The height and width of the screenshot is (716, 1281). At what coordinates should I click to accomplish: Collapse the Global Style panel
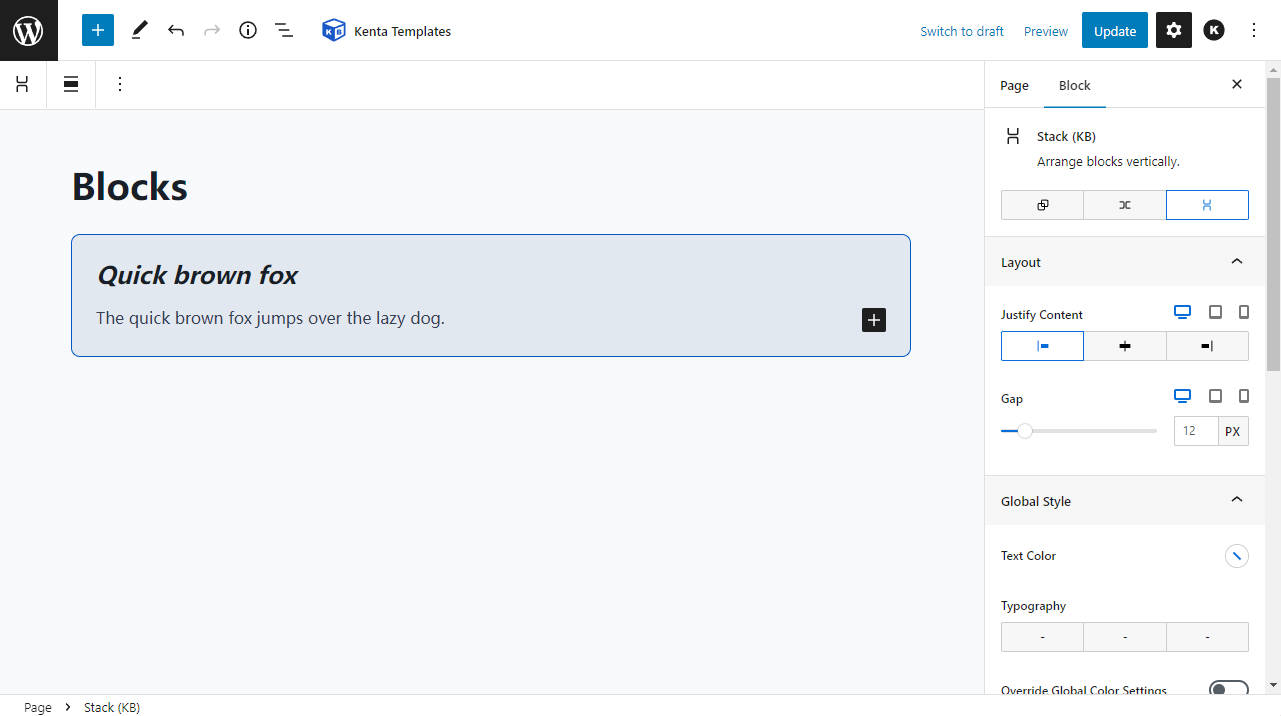[x=1125, y=501]
